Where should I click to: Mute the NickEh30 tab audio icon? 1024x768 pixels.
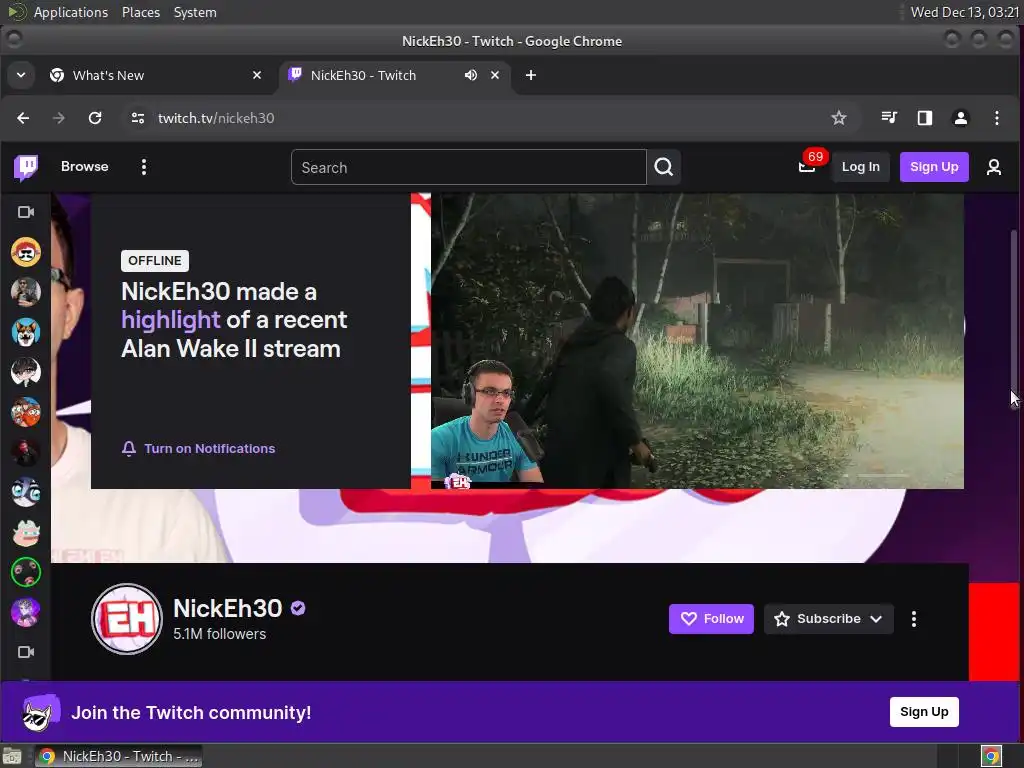(470, 76)
